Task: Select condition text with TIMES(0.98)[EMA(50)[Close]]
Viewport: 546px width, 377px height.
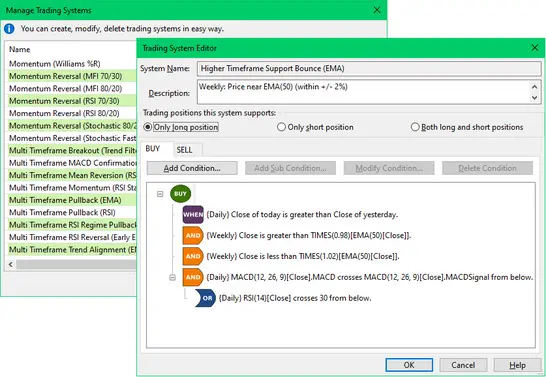Action: 309,235
